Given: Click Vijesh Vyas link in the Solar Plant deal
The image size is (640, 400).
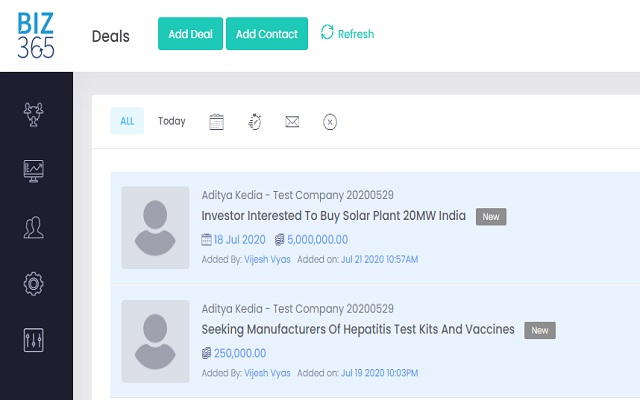Looking at the screenshot, I should (x=267, y=260).
